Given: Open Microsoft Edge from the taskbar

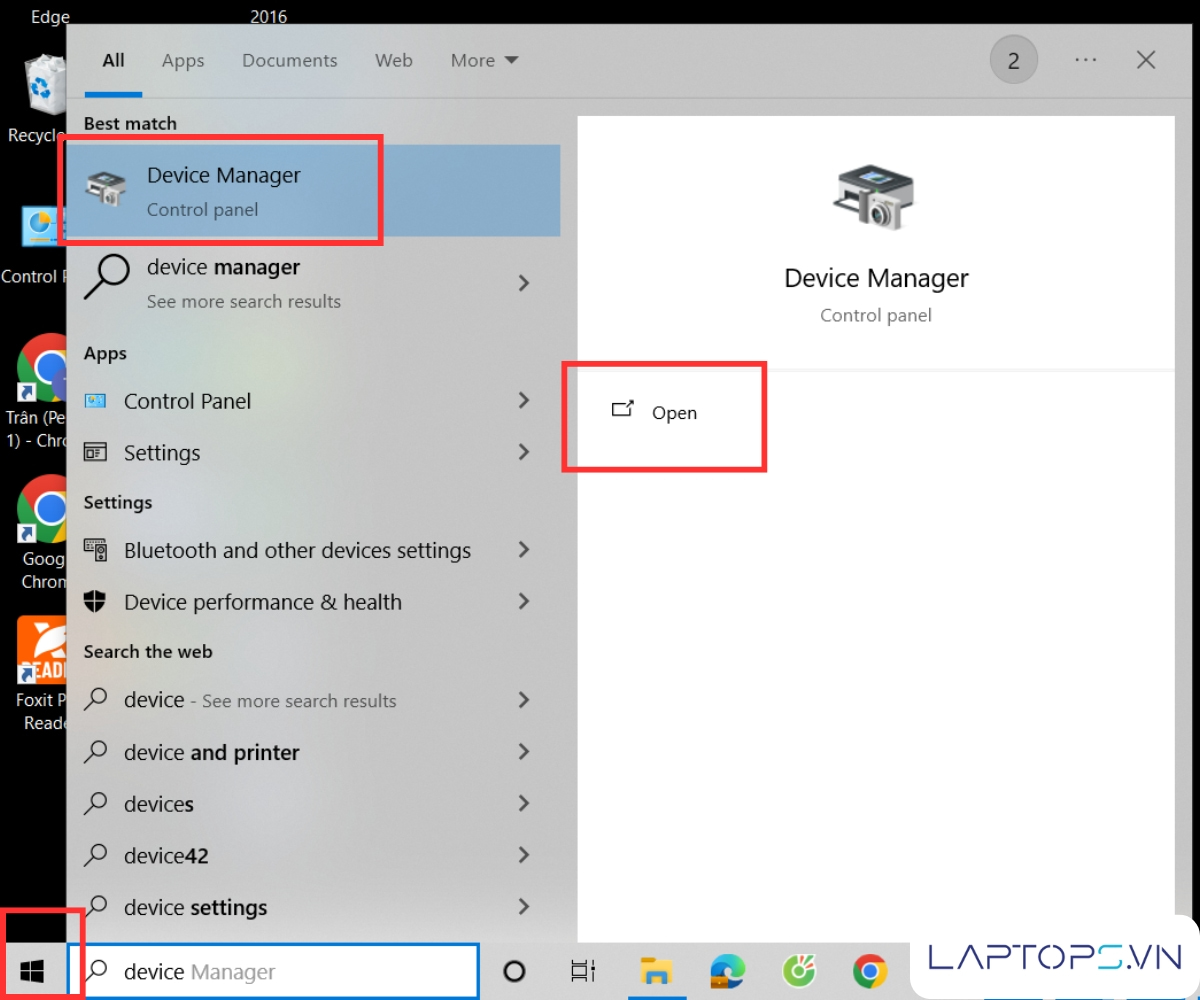Looking at the screenshot, I should [x=727, y=971].
